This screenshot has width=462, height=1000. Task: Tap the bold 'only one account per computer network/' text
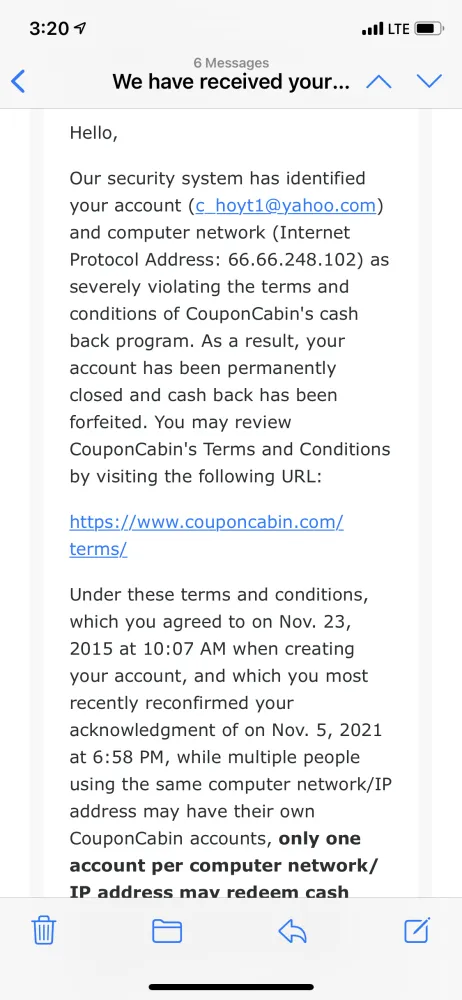pos(223,852)
